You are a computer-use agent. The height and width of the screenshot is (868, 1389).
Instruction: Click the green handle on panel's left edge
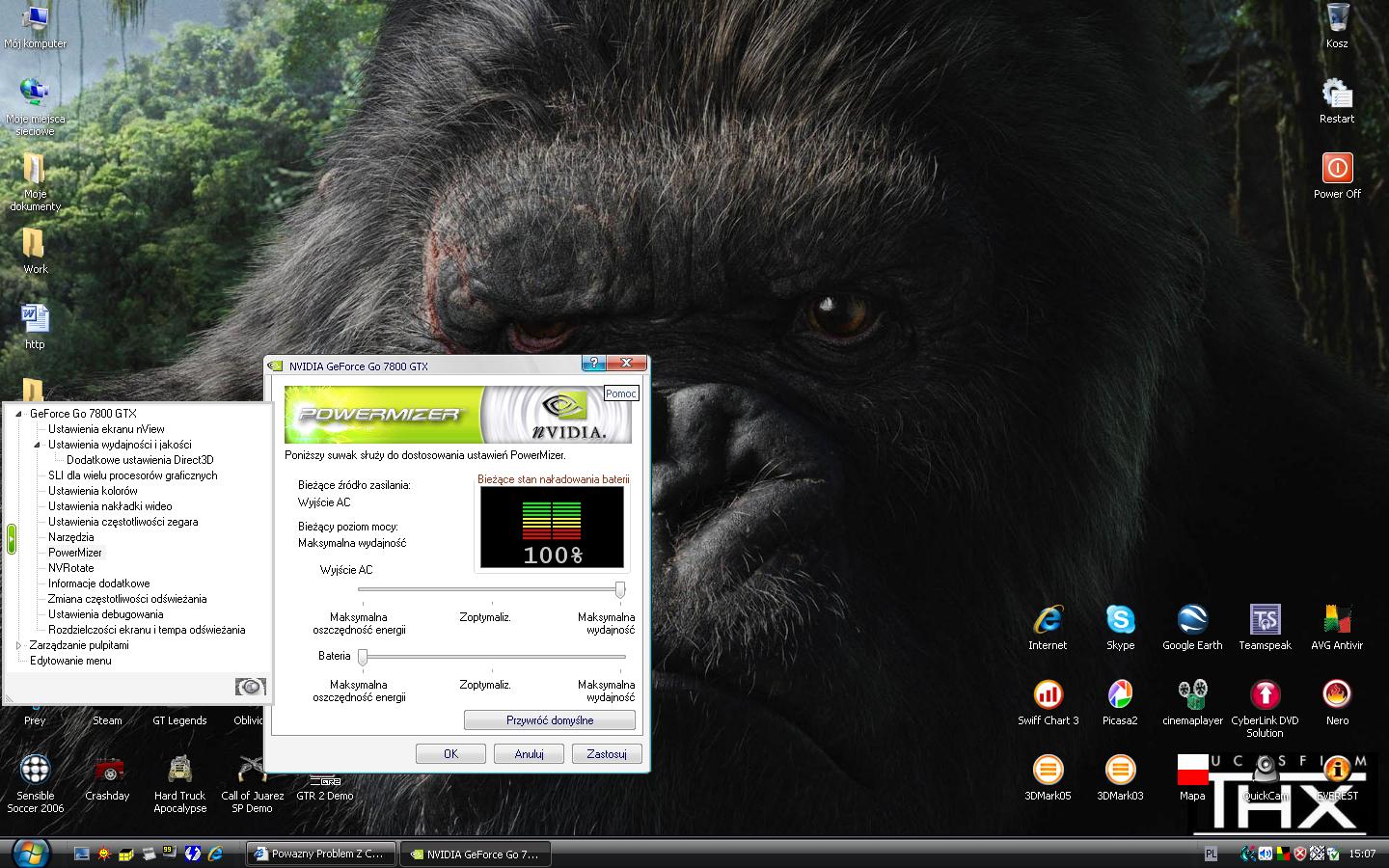pyautogui.click(x=11, y=538)
